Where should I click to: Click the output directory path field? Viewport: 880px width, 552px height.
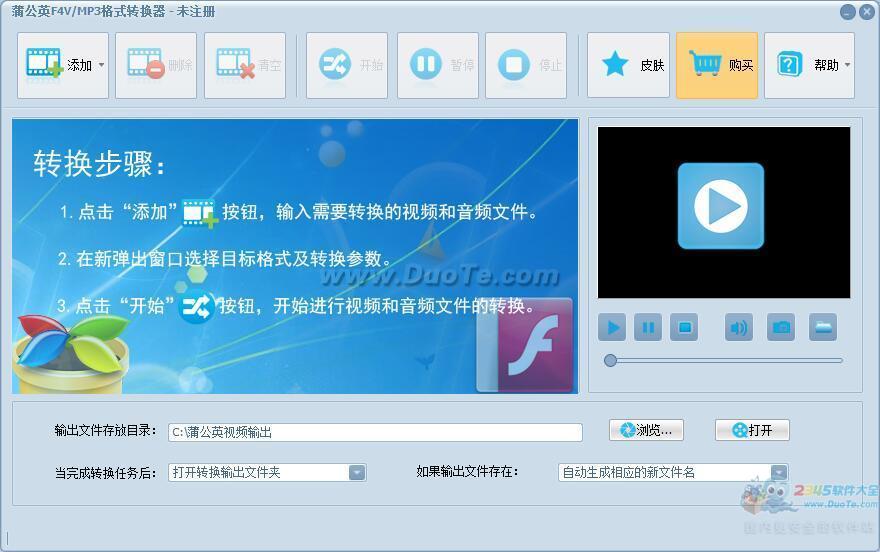click(375, 432)
